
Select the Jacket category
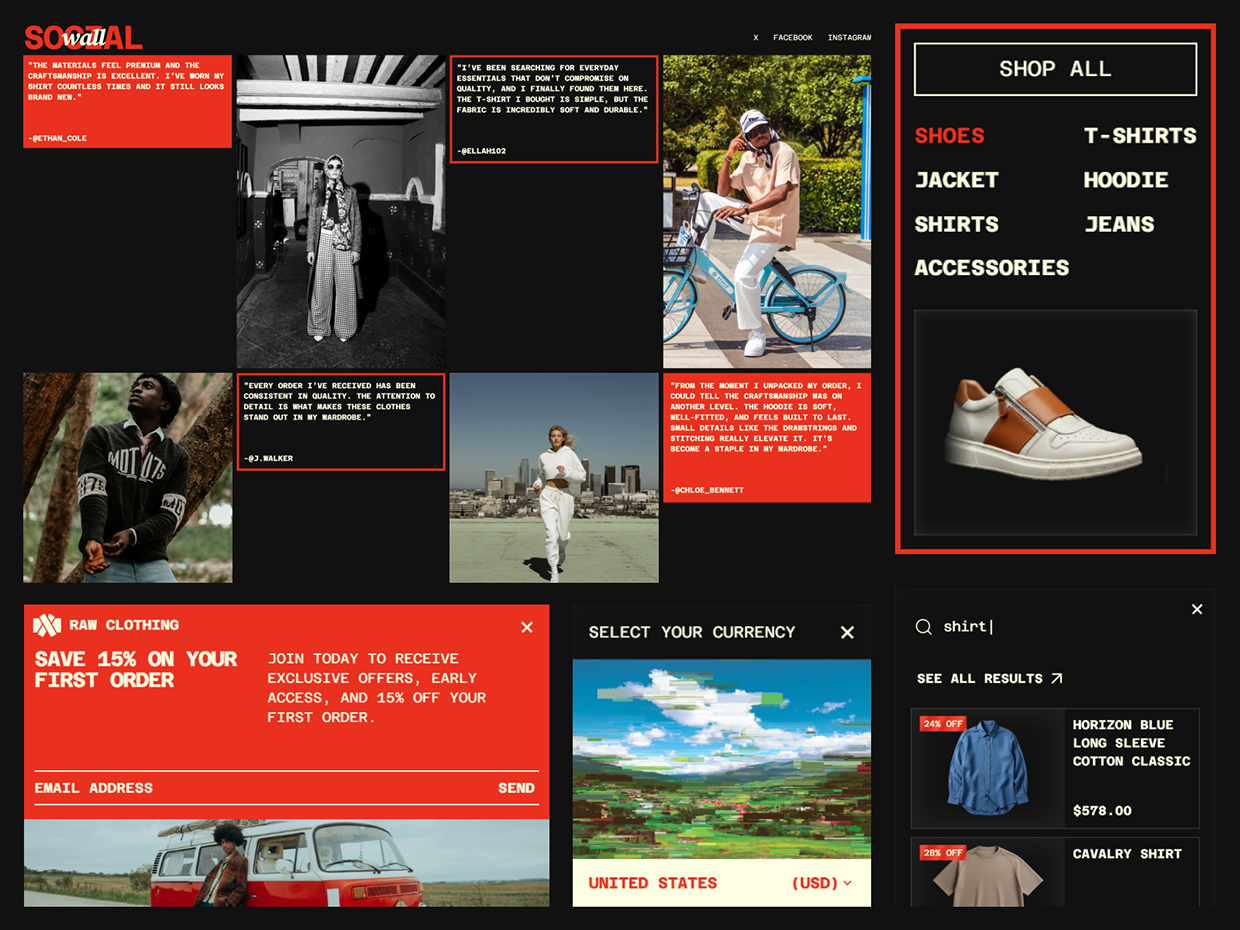click(x=956, y=180)
